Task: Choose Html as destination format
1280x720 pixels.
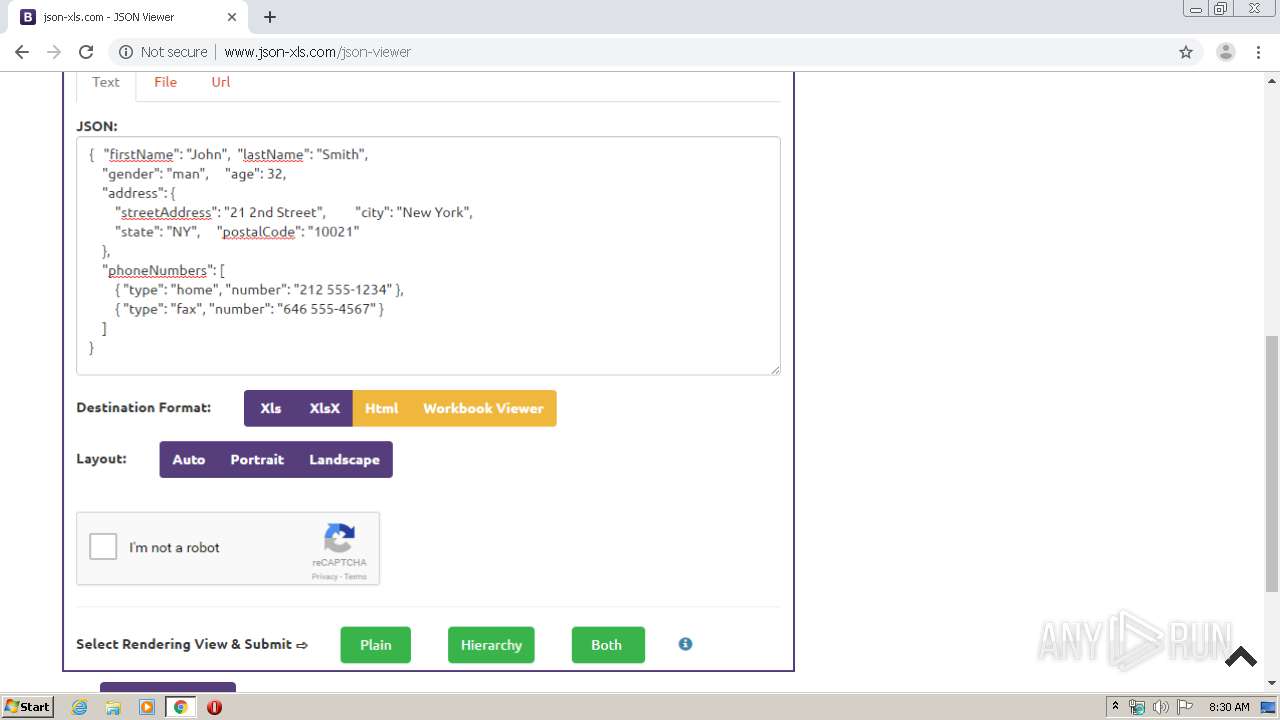Action: 381,408
